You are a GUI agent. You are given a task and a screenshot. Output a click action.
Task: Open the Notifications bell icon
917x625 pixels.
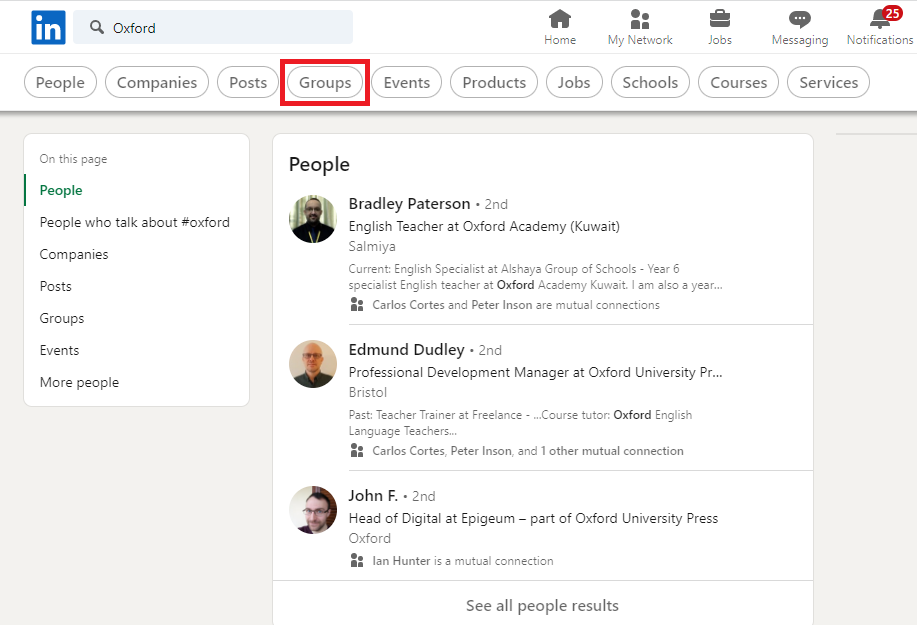tap(880, 19)
